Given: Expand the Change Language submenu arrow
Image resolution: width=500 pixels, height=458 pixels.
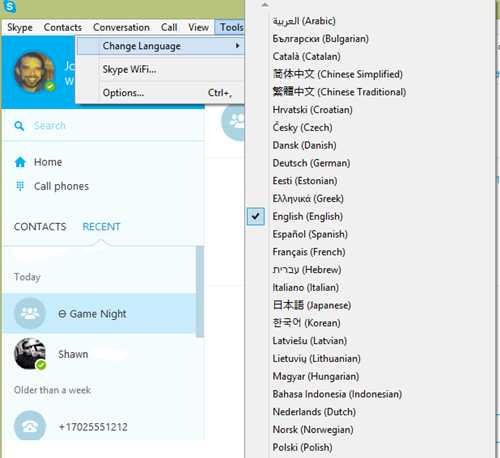Looking at the screenshot, I should click(237, 46).
